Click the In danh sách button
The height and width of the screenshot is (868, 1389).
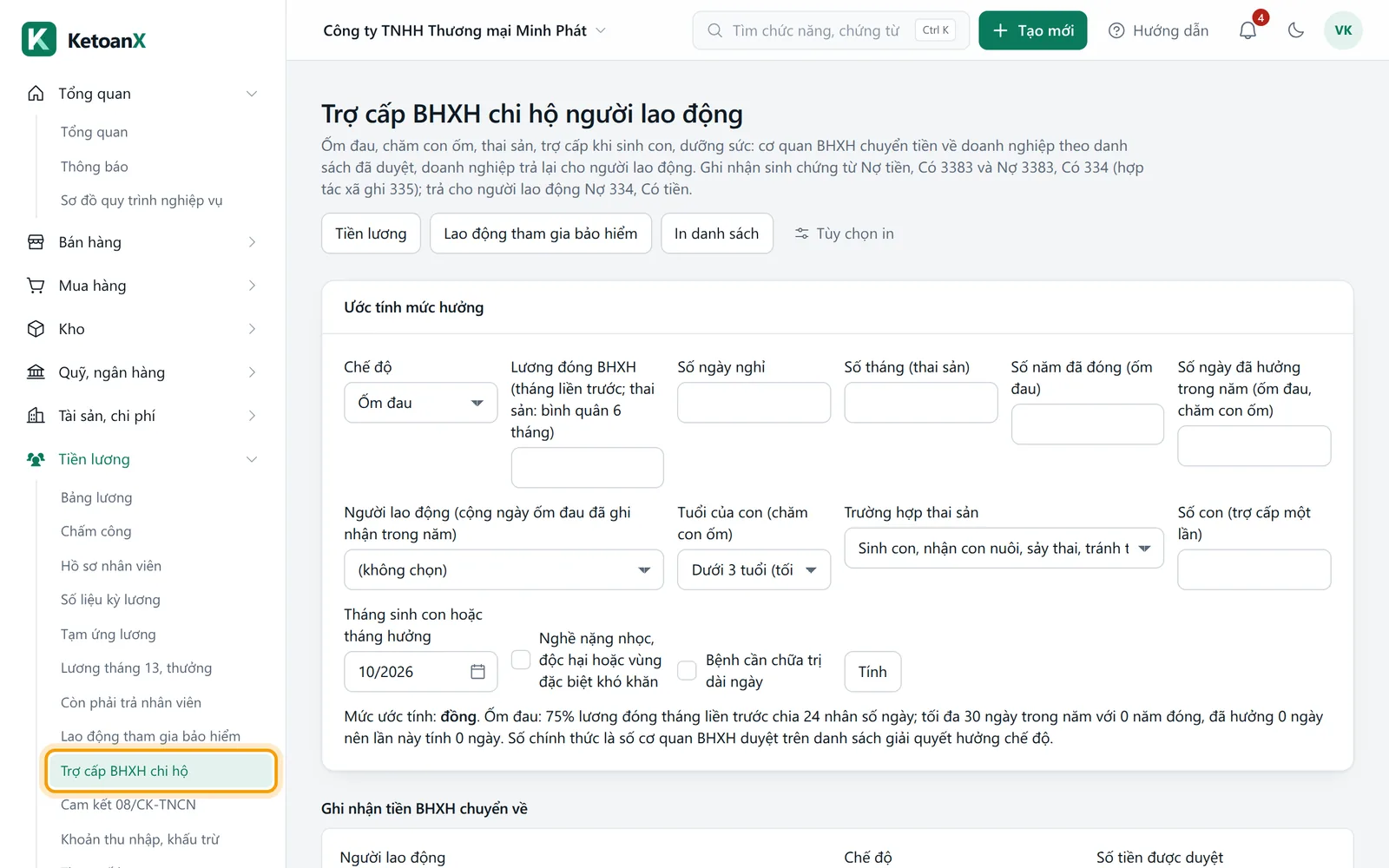717,233
